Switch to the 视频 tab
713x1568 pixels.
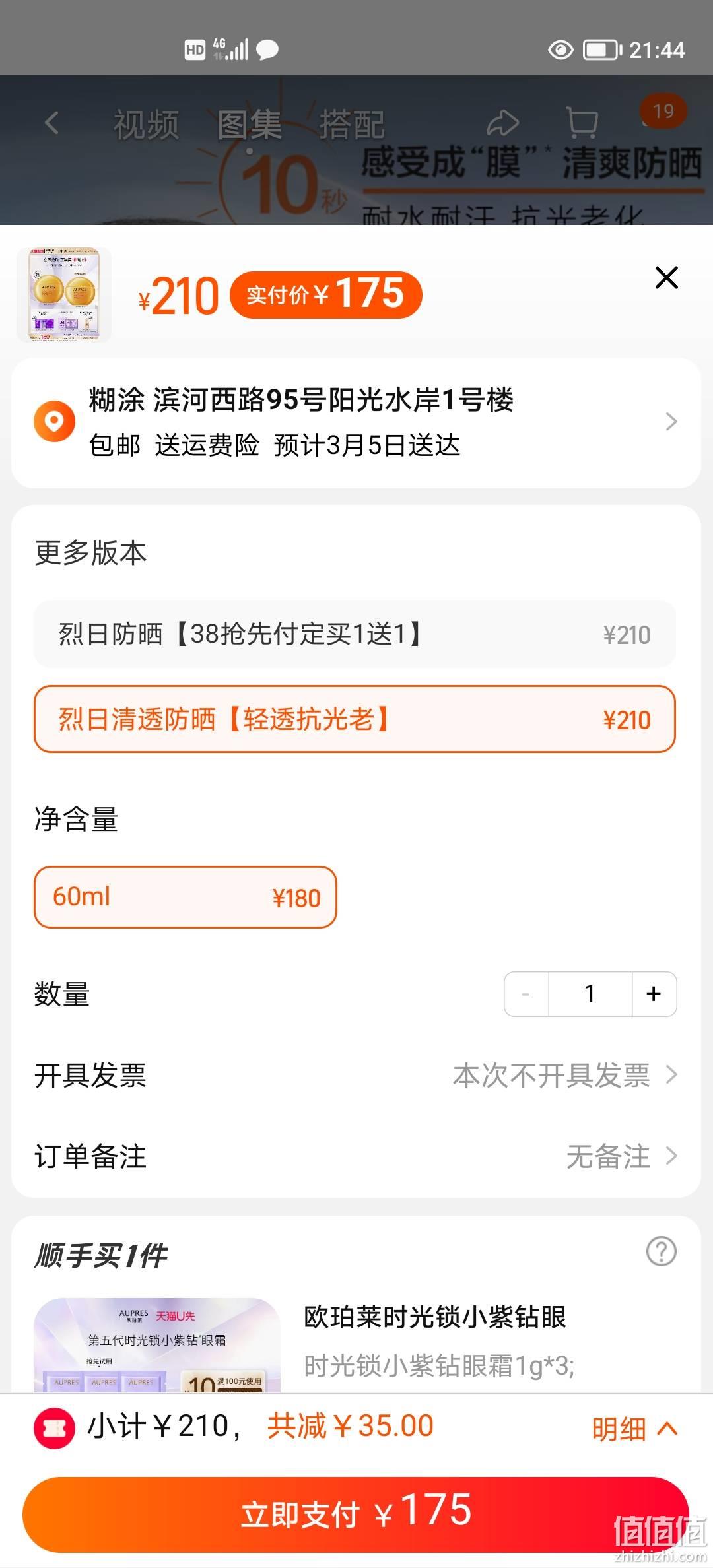(146, 124)
